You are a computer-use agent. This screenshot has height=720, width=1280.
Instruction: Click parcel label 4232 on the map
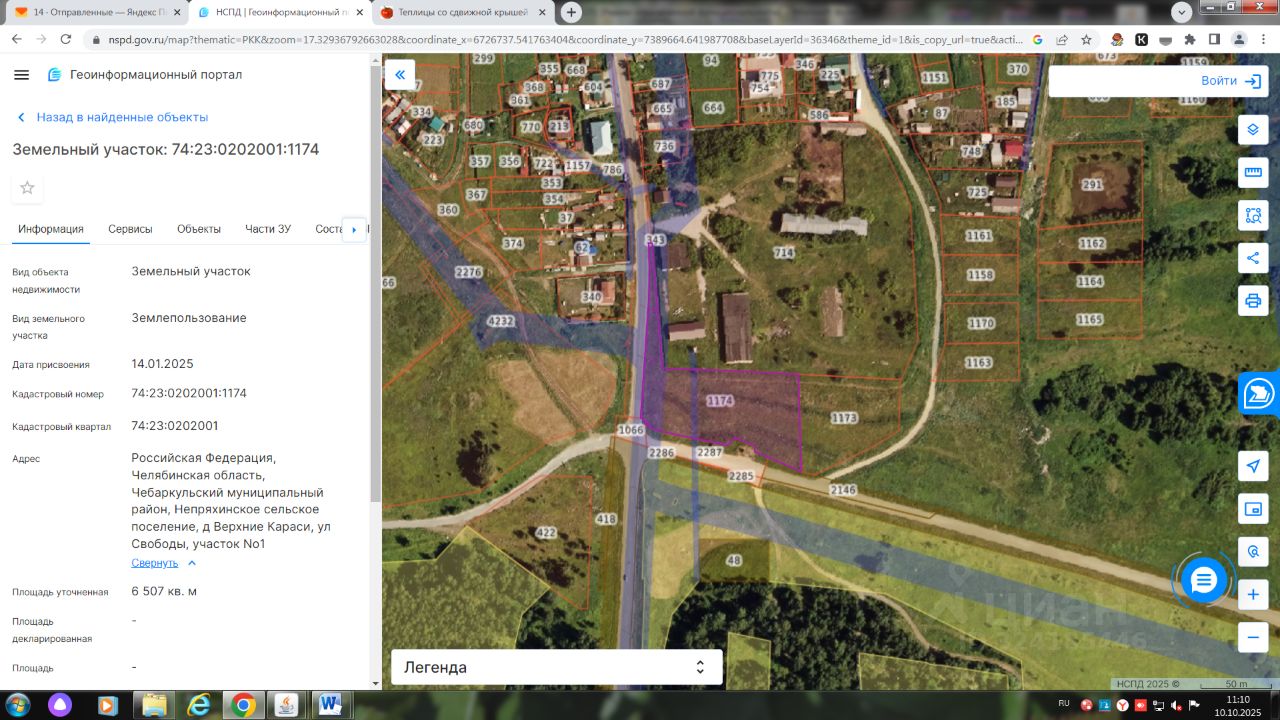[x=500, y=322]
